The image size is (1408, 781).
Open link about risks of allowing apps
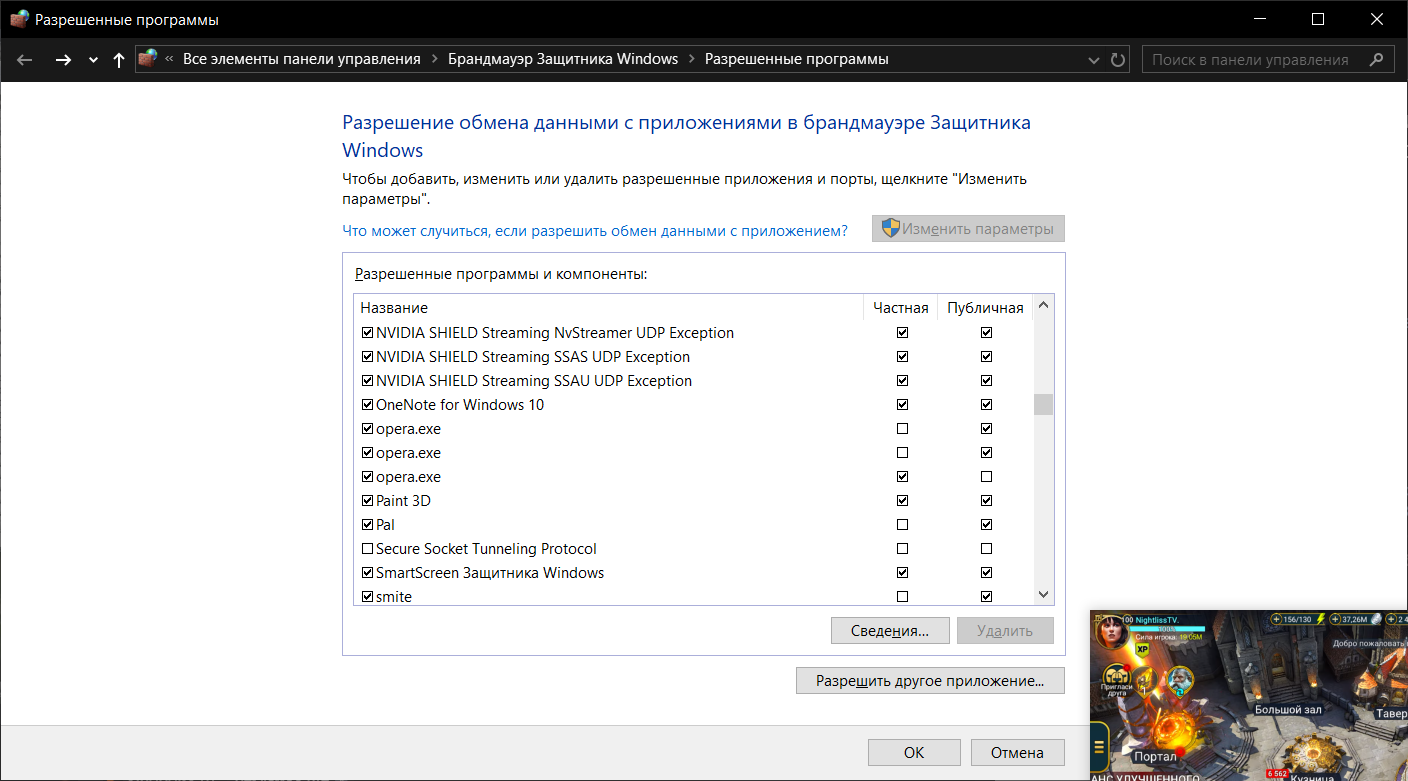594,230
